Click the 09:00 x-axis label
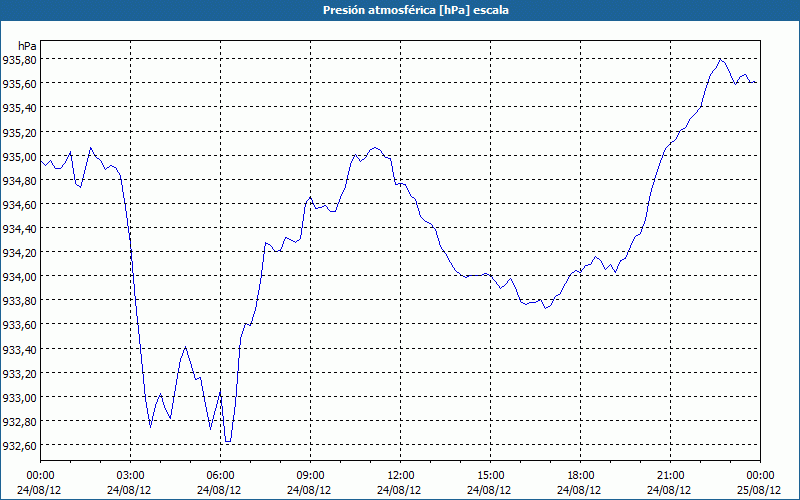This screenshot has height=500, width=800. click(x=310, y=476)
